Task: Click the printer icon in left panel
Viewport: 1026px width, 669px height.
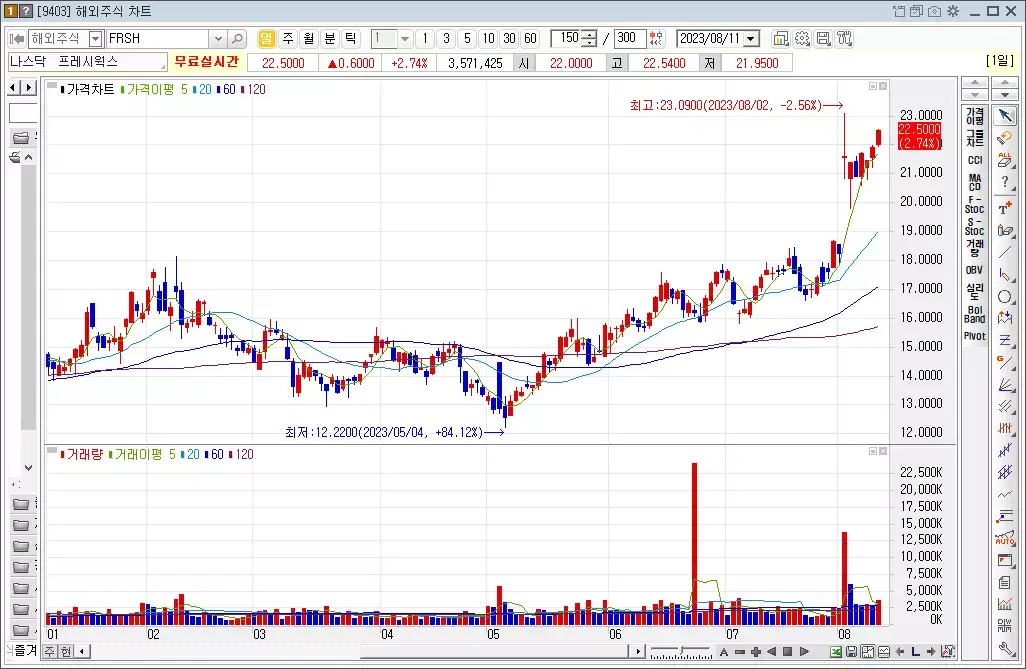Action: (15, 157)
